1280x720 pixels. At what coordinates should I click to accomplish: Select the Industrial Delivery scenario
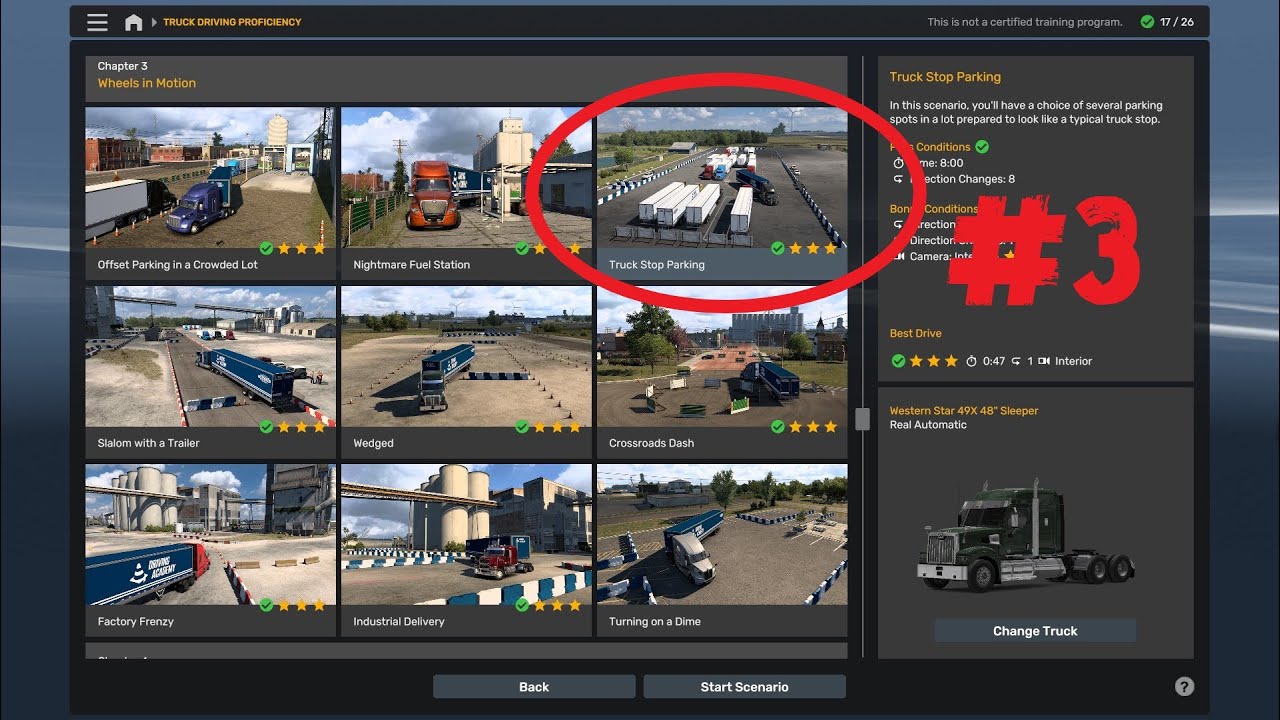pos(466,550)
